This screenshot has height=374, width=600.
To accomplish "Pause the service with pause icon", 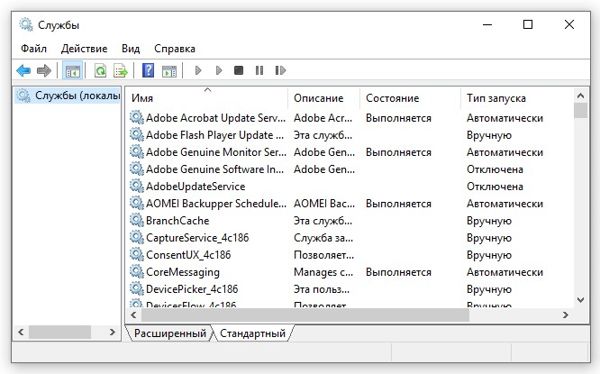I will (259, 70).
